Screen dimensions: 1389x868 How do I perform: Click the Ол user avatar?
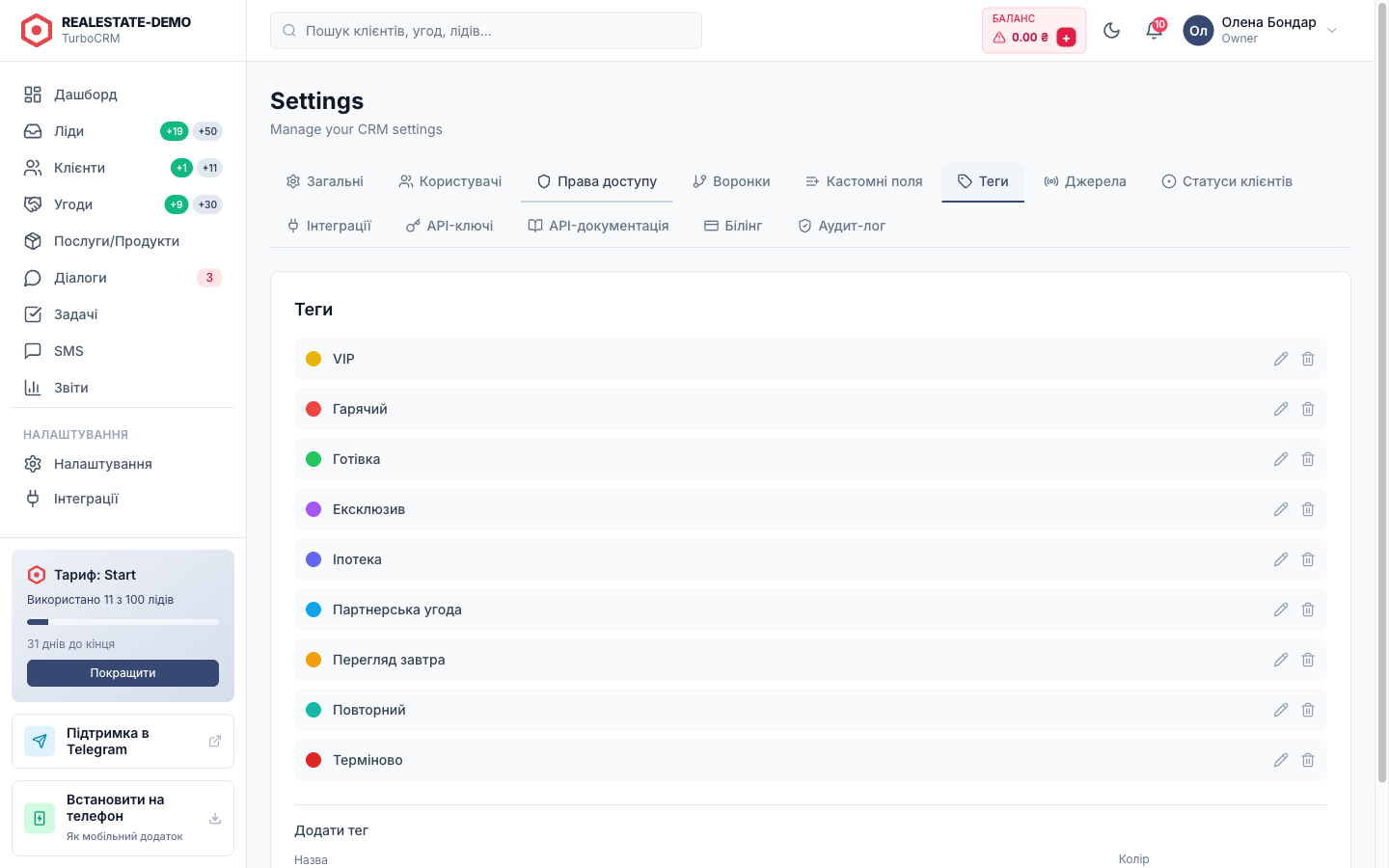coord(1198,31)
